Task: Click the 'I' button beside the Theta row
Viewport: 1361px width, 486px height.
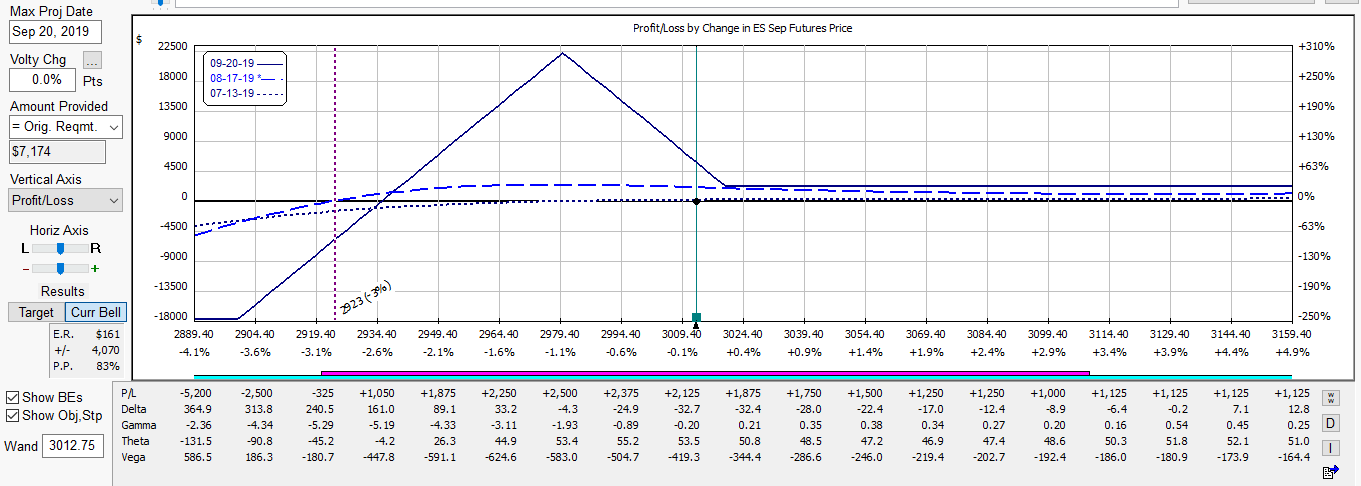Action: [1330, 447]
